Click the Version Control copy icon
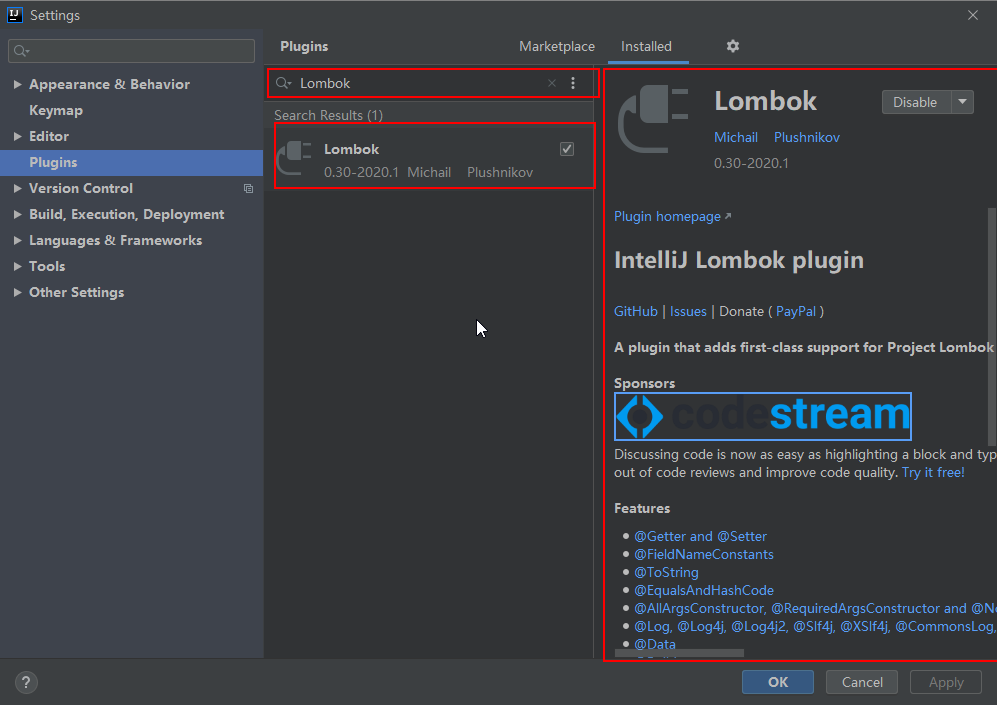This screenshot has height=705, width=997. [248, 188]
